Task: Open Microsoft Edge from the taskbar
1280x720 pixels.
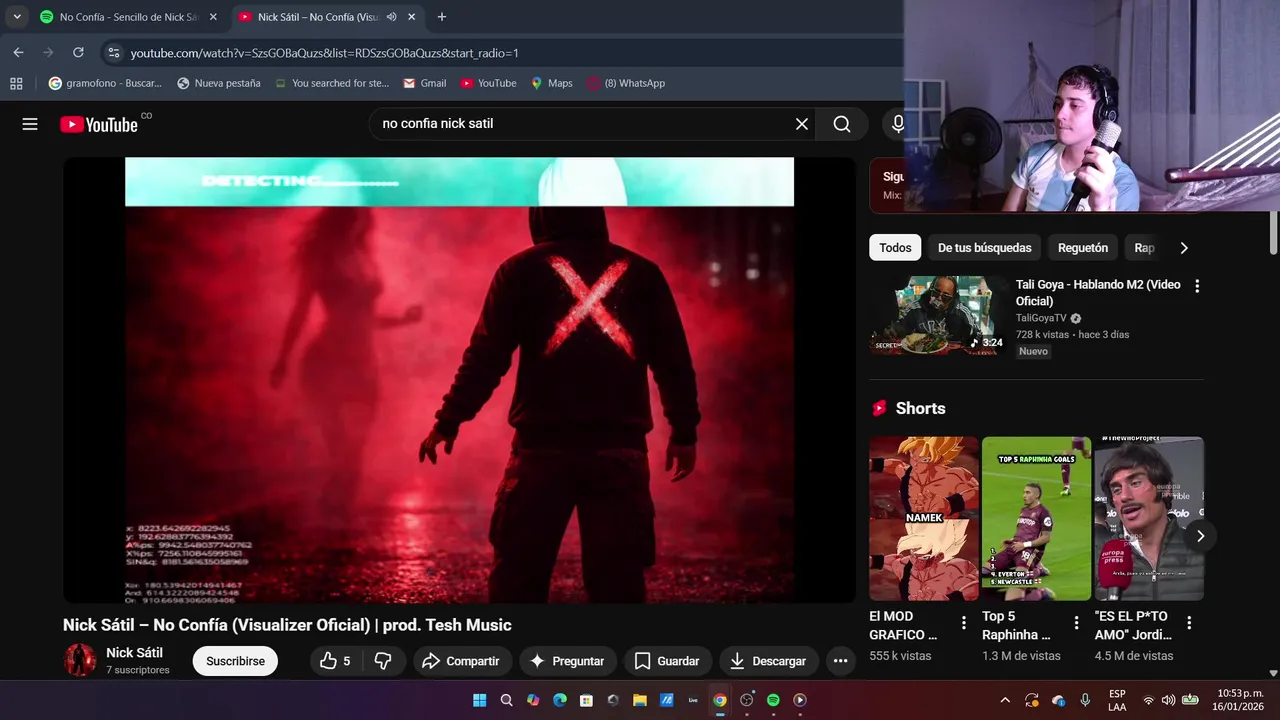Action: tap(560, 700)
